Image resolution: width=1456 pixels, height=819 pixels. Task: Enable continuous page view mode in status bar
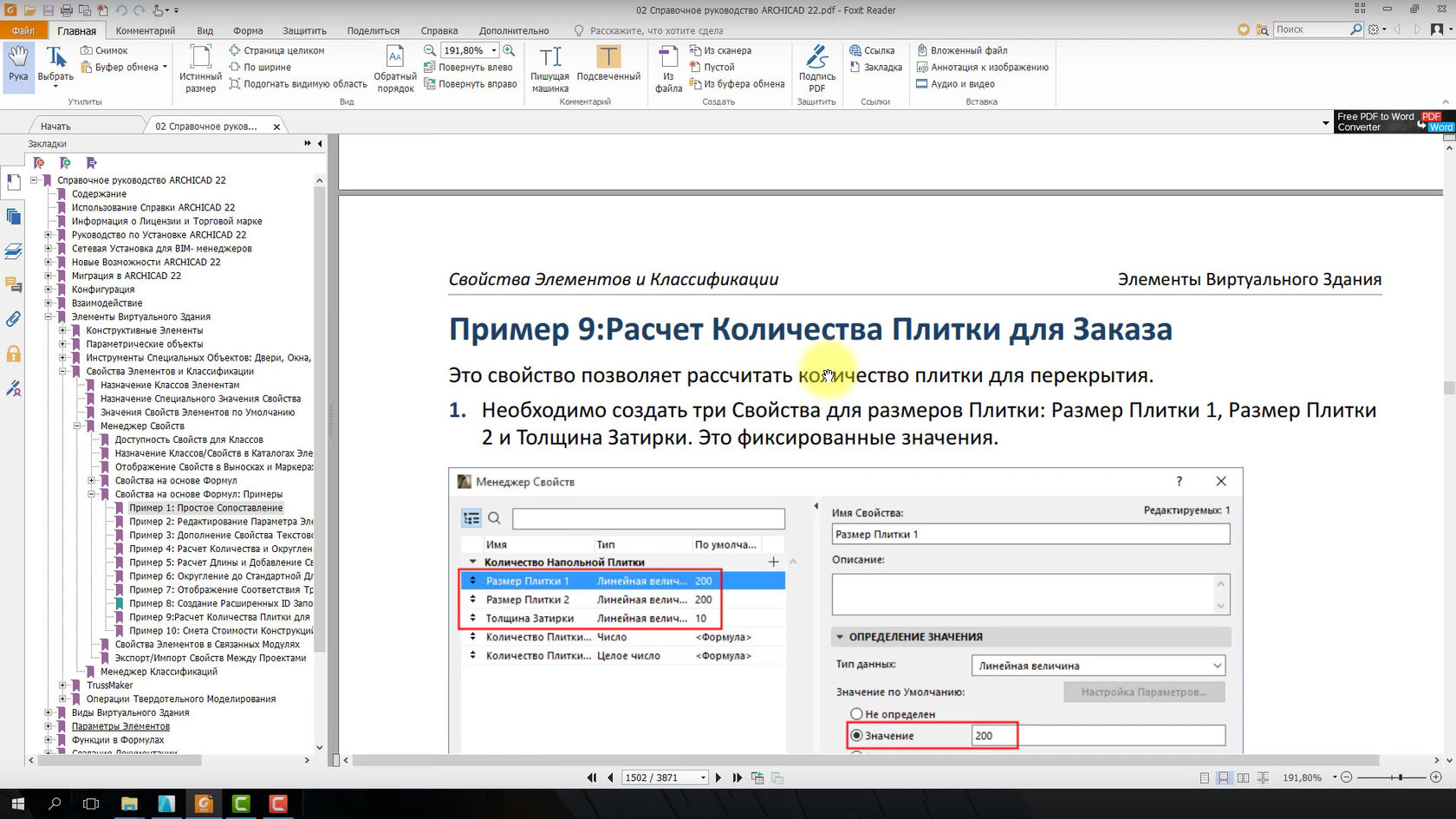[x=1223, y=777]
